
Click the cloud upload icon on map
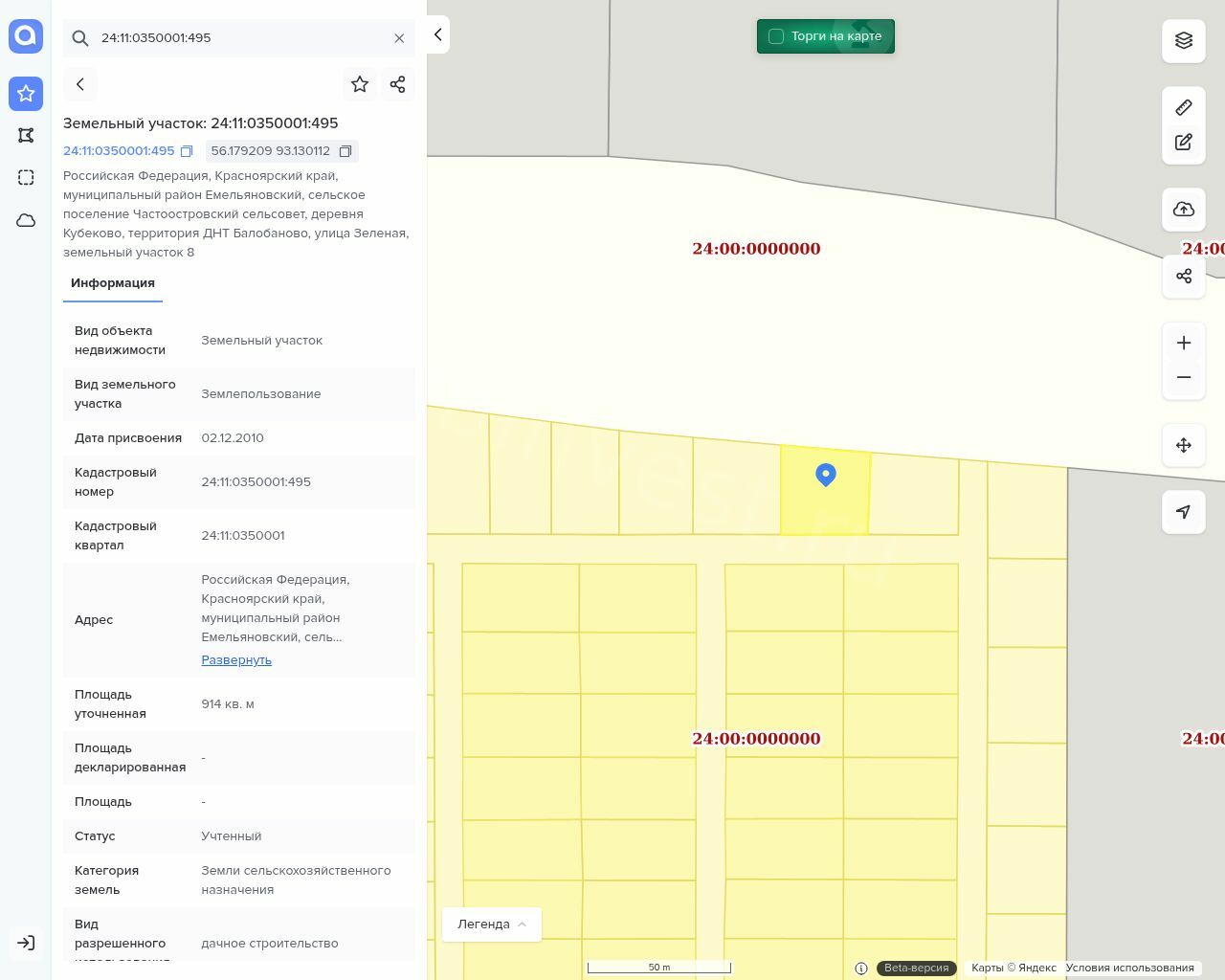tap(1184, 210)
